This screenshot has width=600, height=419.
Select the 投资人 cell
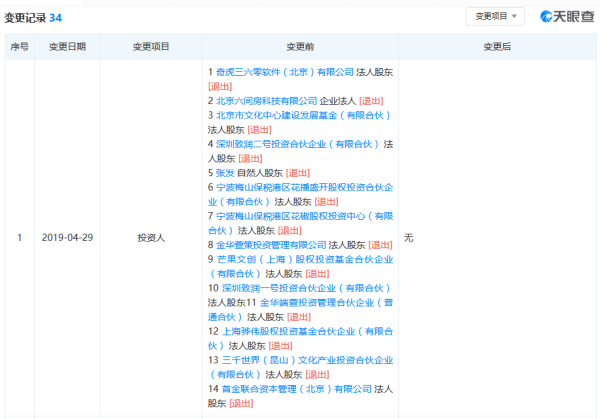[x=151, y=238]
